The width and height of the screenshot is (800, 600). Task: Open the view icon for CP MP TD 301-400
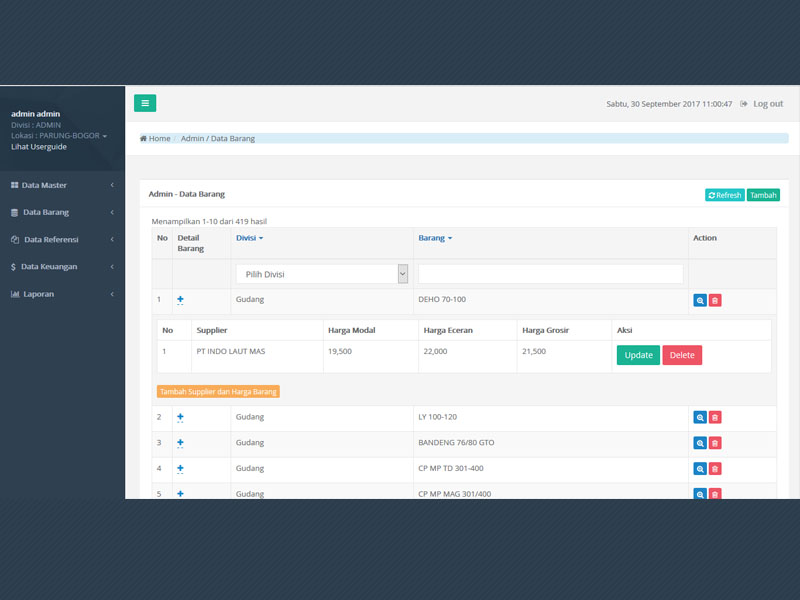[700, 469]
